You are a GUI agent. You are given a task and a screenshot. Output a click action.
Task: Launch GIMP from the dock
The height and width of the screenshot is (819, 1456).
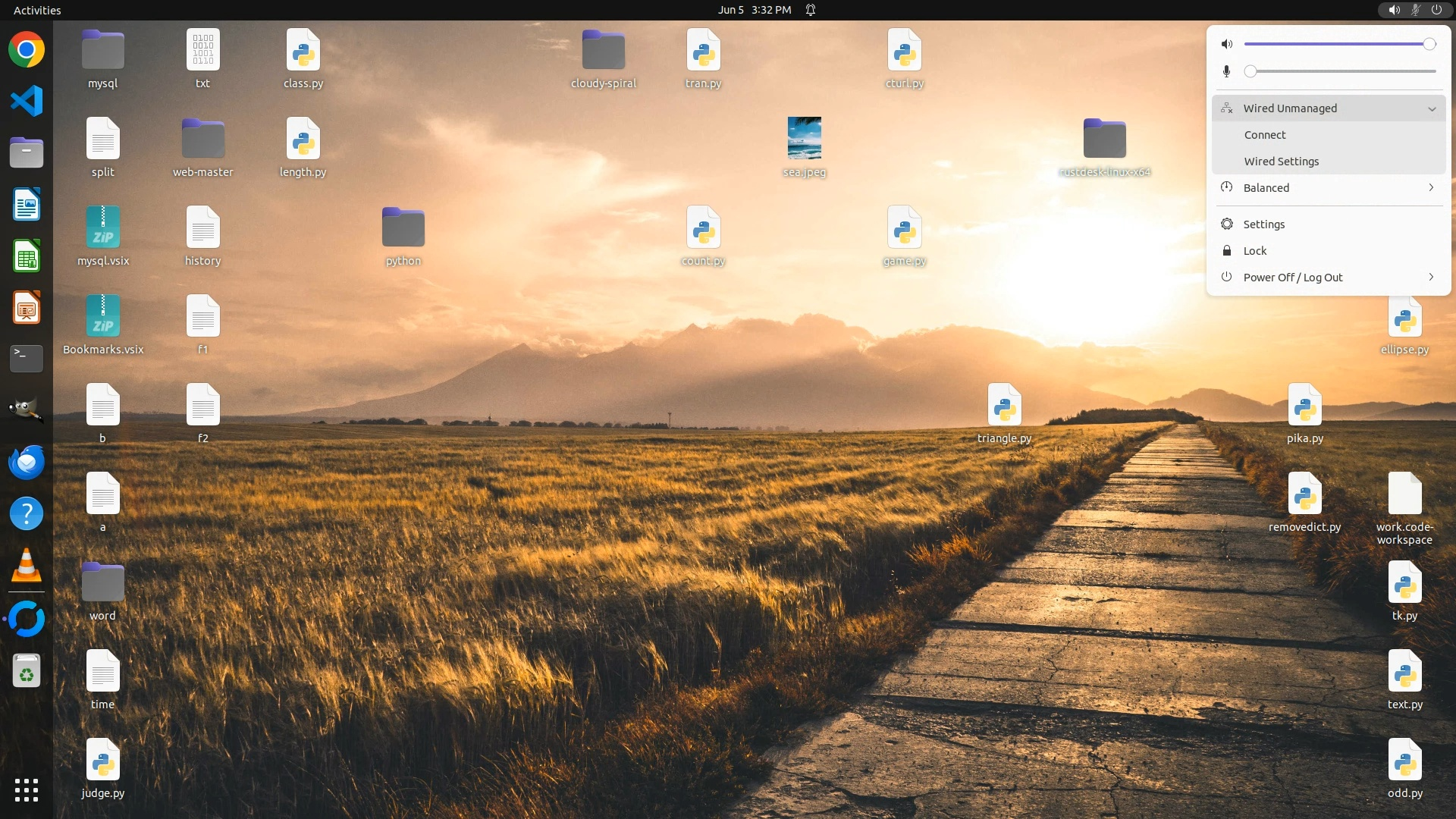(x=27, y=409)
